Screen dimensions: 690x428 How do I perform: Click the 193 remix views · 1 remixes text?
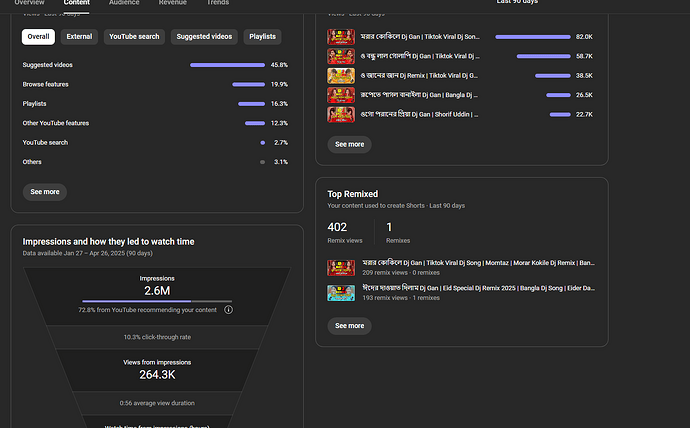point(401,298)
